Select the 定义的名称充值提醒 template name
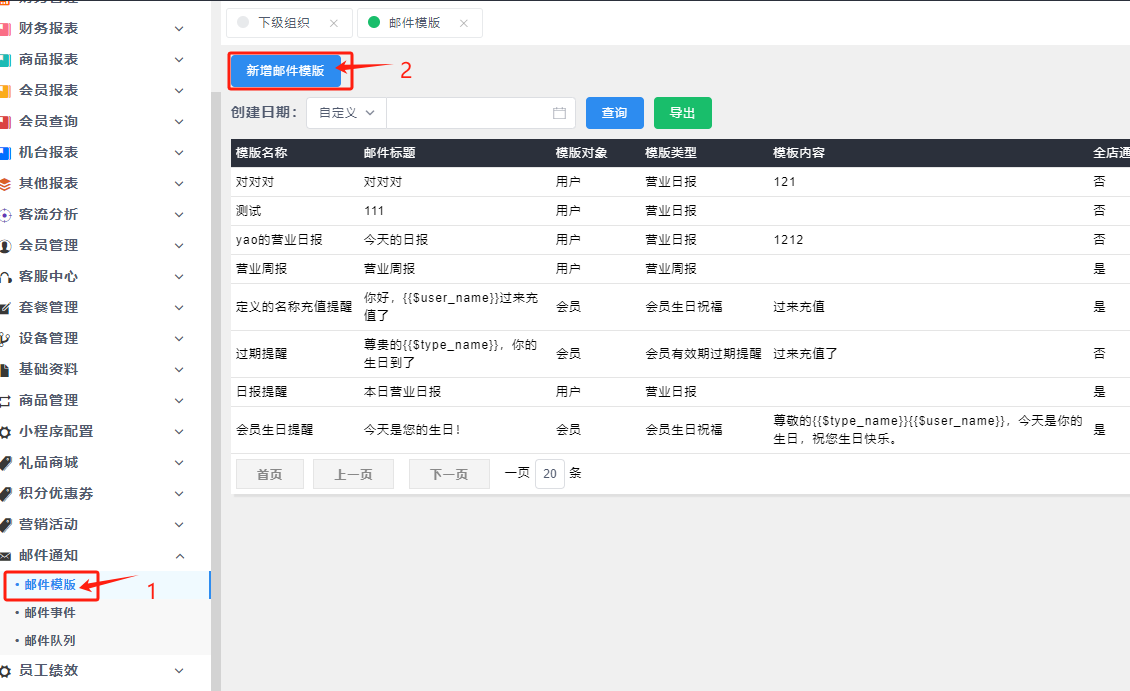The height and width of the screenshot is (691, 1130). tap(294, 307)
